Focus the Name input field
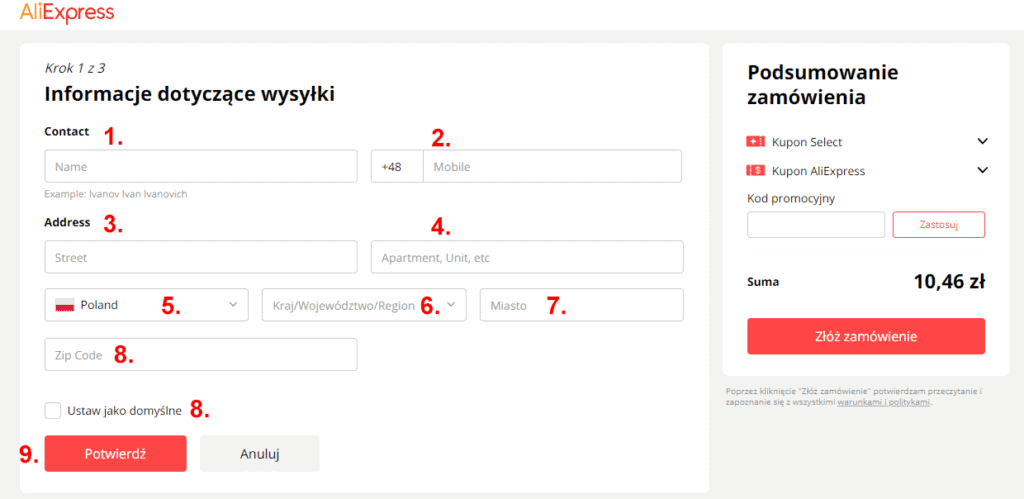Screen dimensions: 1024x499 click(x=201, y=167)
